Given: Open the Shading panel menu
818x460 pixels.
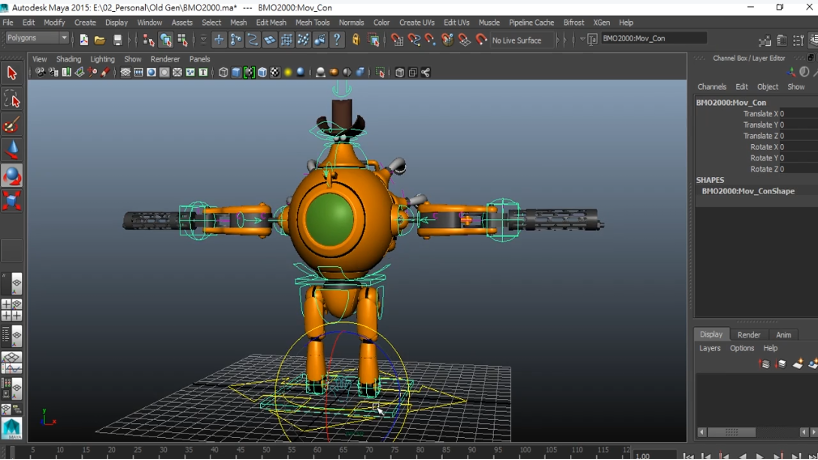Looking at the screenshot, I should pos(68,59).
